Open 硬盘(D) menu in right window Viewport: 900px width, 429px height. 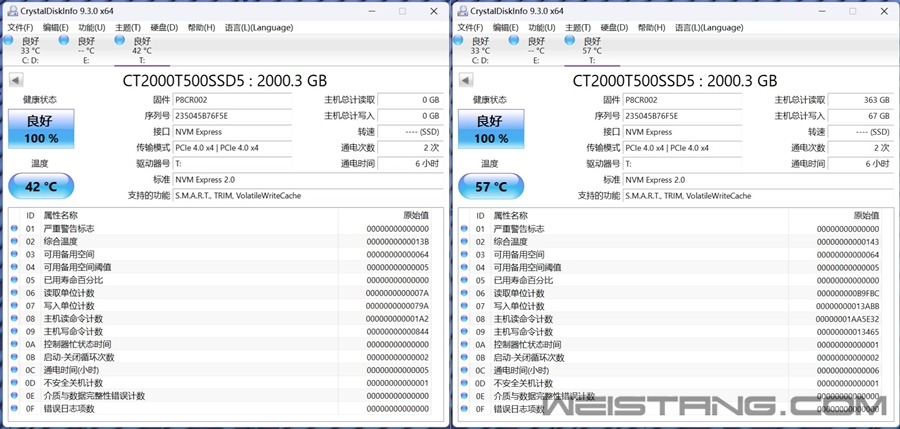pos(614,28)
